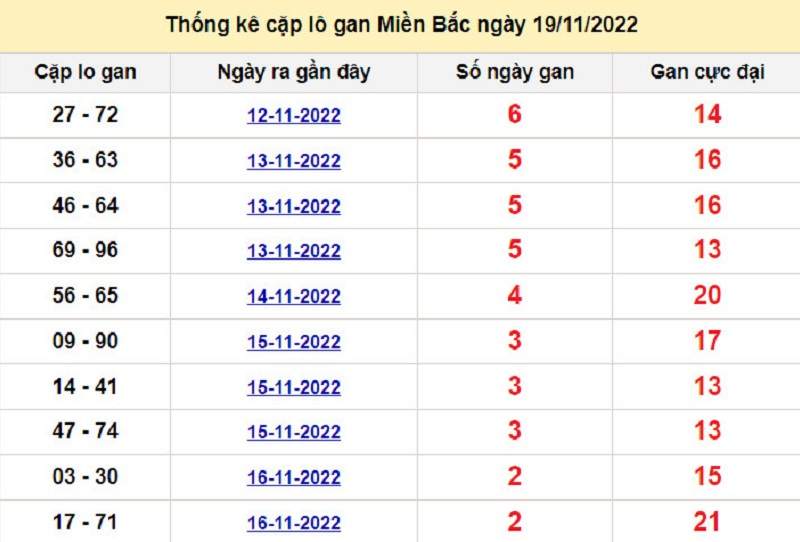Viewport: 800px width, 542px height.
Task: Select the pair cell '46 - 64'
Action: (x=85, y=205)
